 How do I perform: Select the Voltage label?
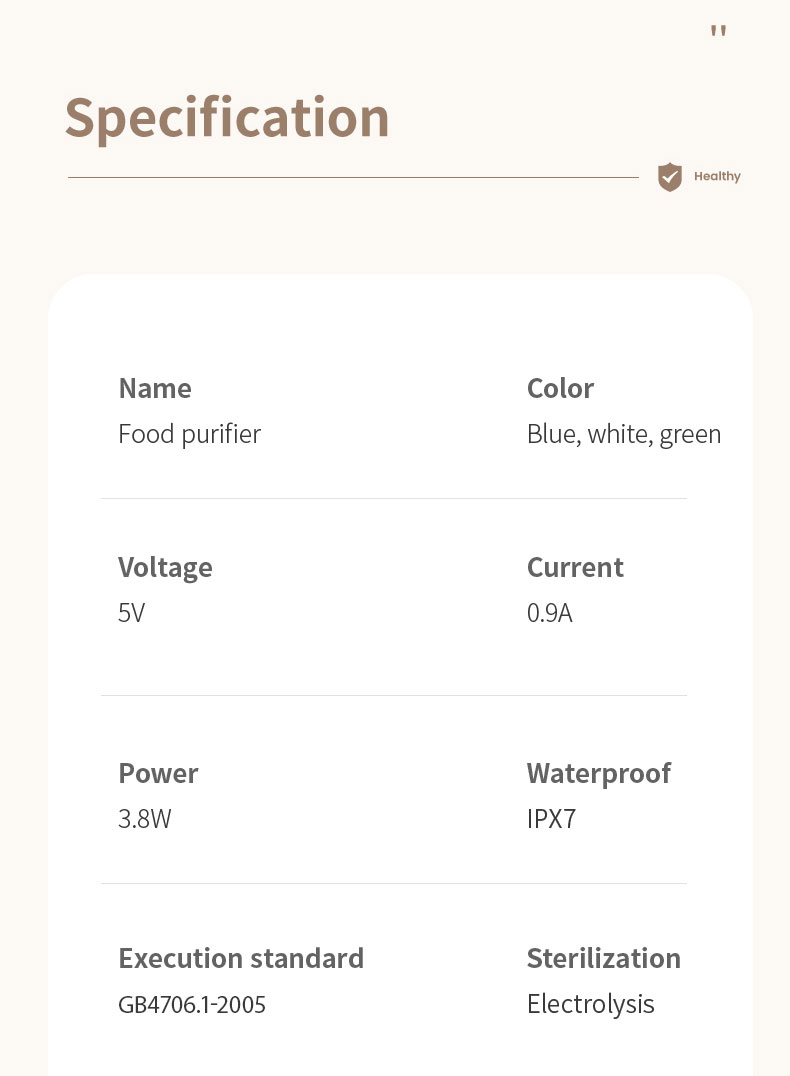coord(165,568)
